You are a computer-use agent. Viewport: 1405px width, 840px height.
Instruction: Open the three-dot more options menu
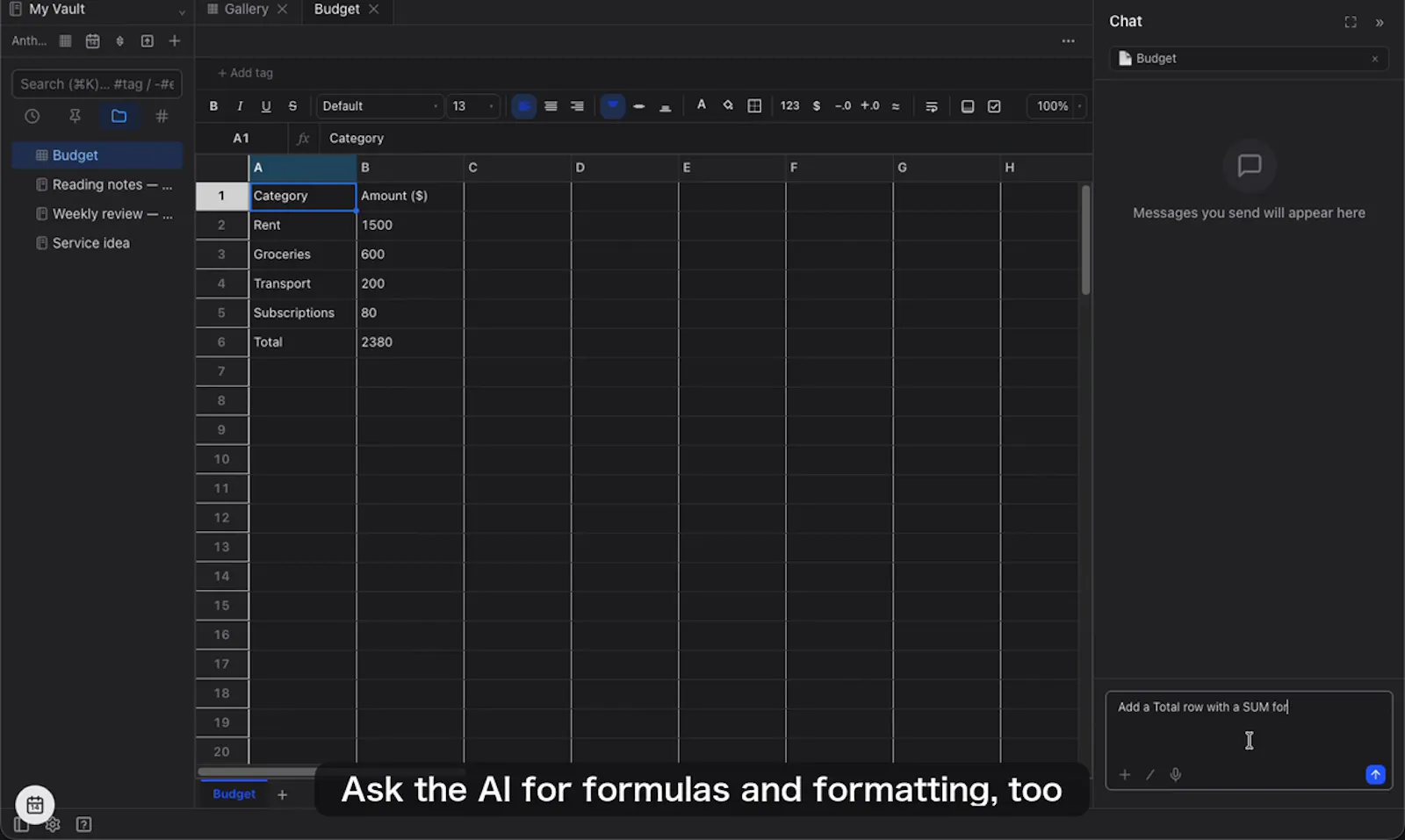(x=1068, y=41)
